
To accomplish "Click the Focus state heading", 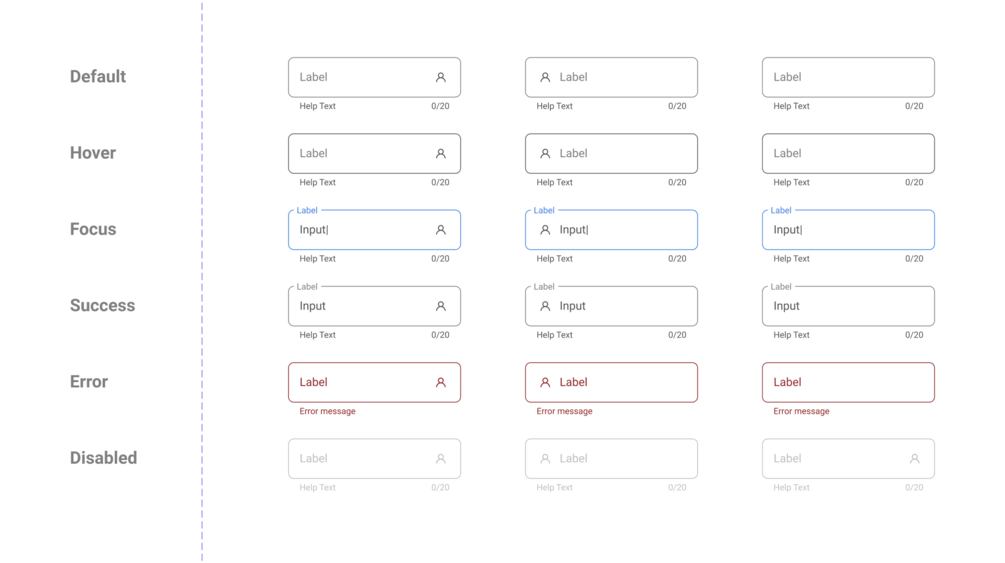I will point(93,229).
